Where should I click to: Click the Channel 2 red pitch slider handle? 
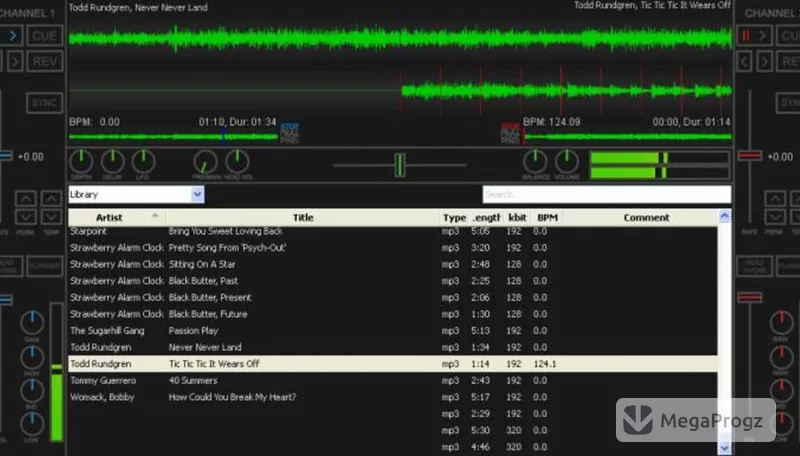pyautogui.click(x=750, y=156)
